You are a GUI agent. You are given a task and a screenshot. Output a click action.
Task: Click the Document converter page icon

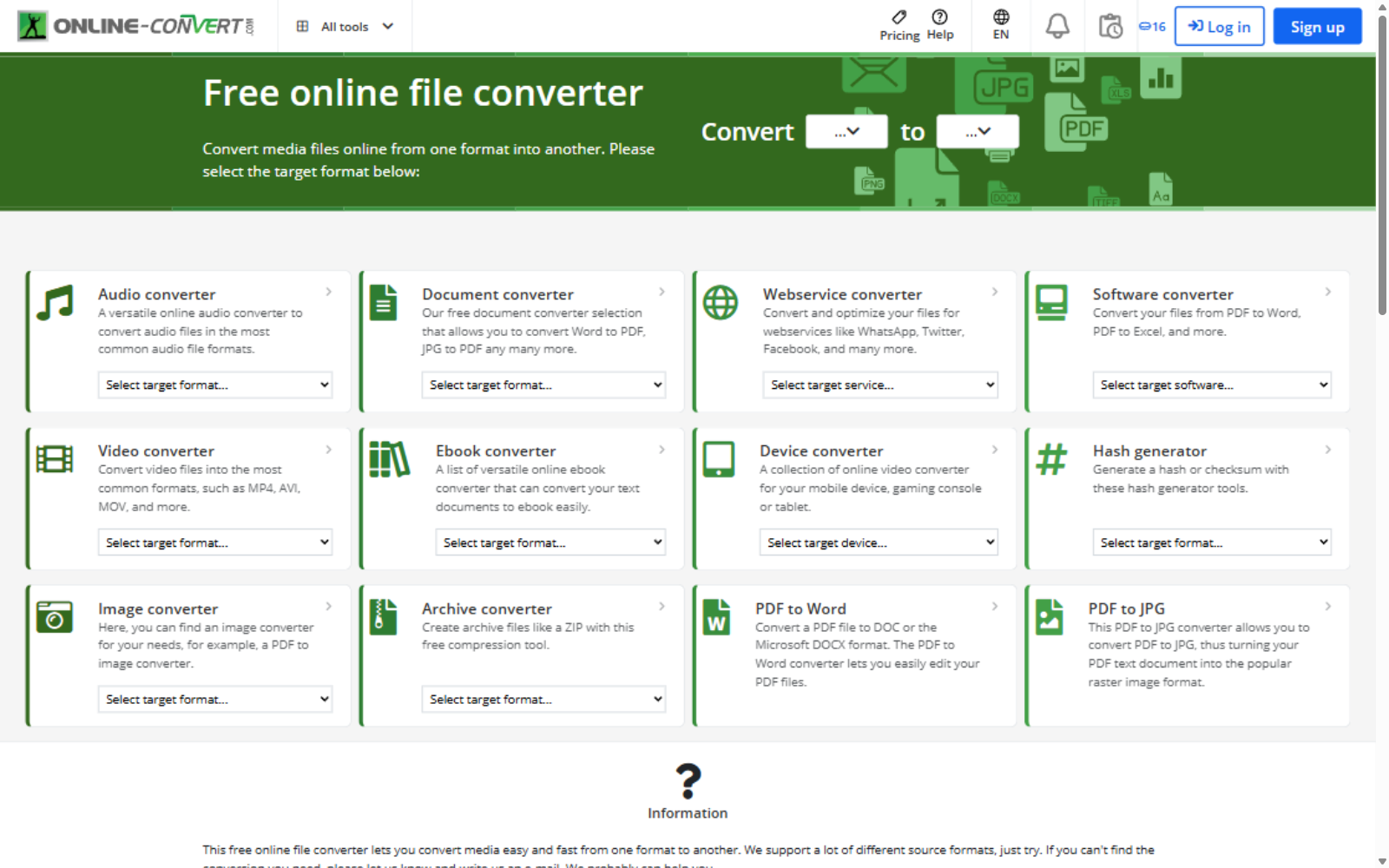383,303
